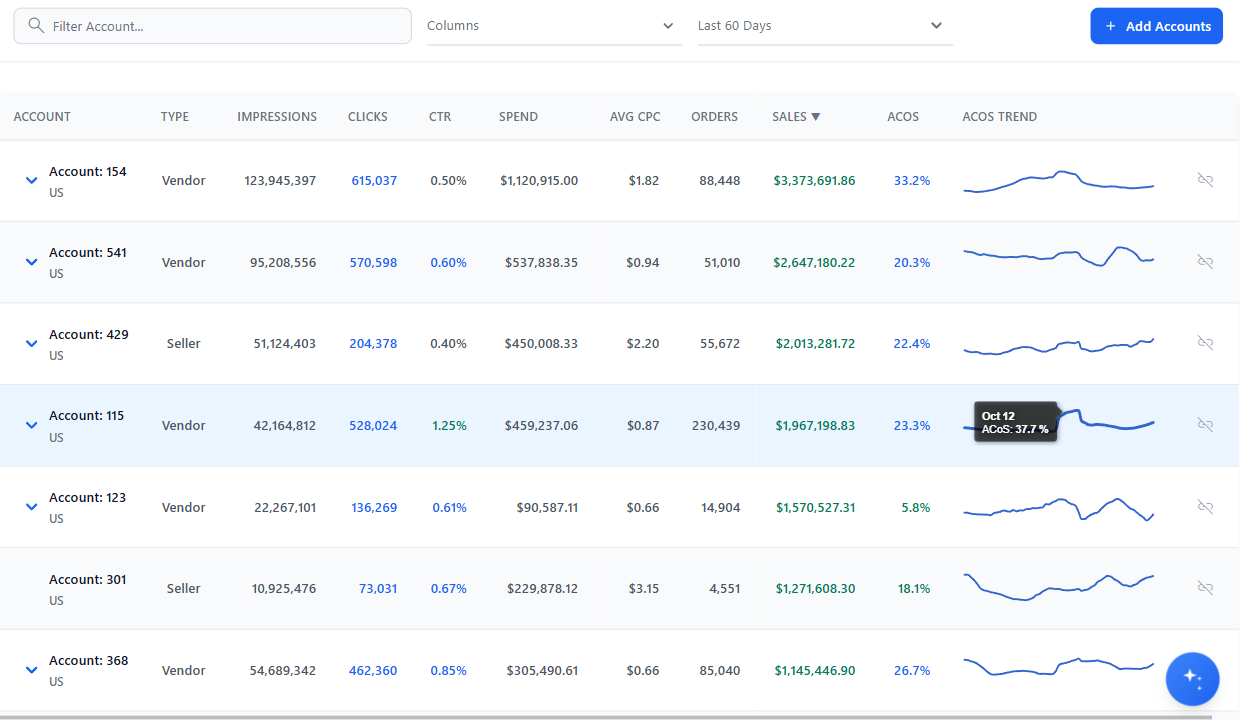Click the unlink icon for Account: 429
1240x720 pixels.
click(x=1205, y=343)
